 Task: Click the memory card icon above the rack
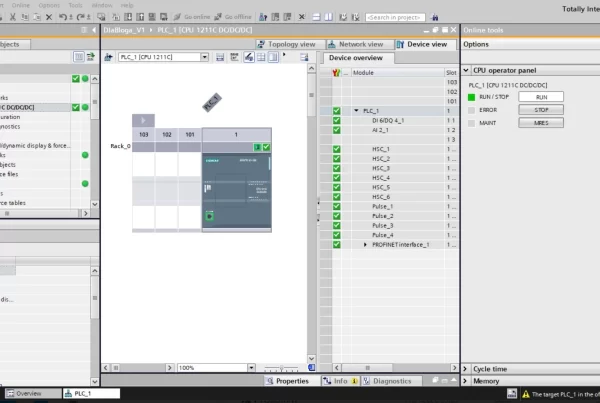tap(212, 101)
